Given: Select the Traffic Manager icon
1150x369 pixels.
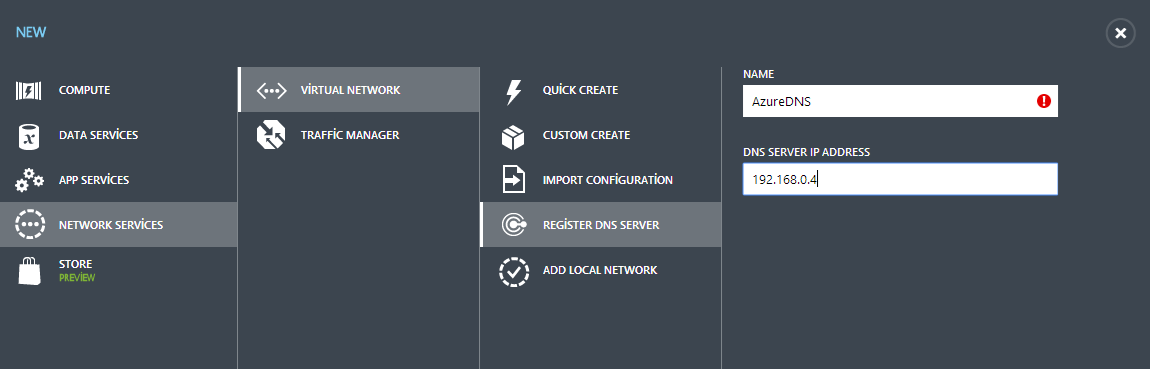Looking at the screenshot, I should tap(271, 135).
